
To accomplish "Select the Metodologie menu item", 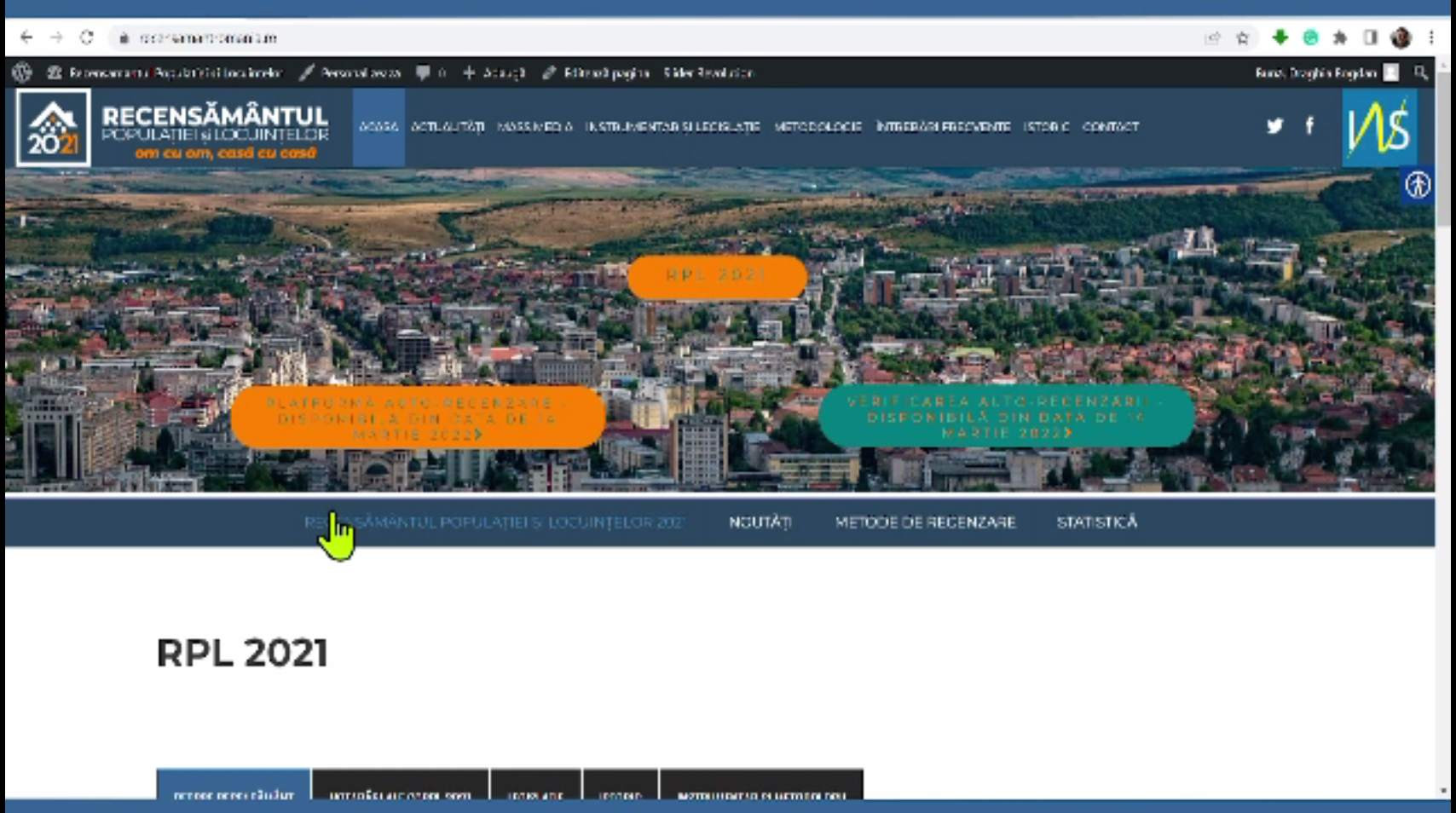I will tap(818, 127).
